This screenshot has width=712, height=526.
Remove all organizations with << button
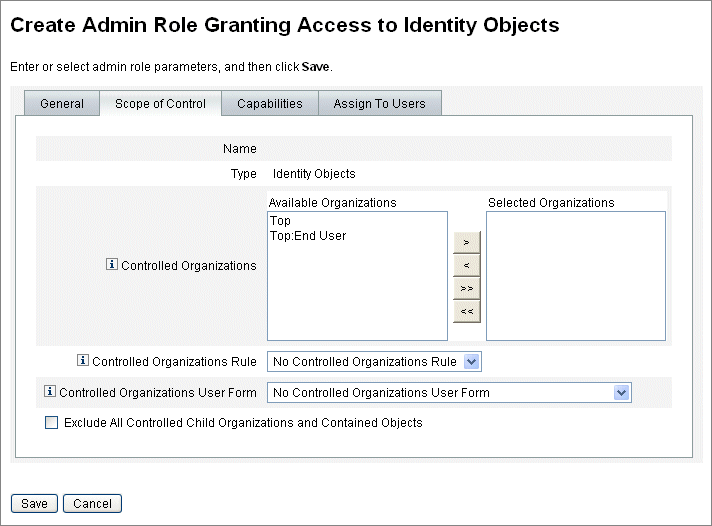(466, 312)
